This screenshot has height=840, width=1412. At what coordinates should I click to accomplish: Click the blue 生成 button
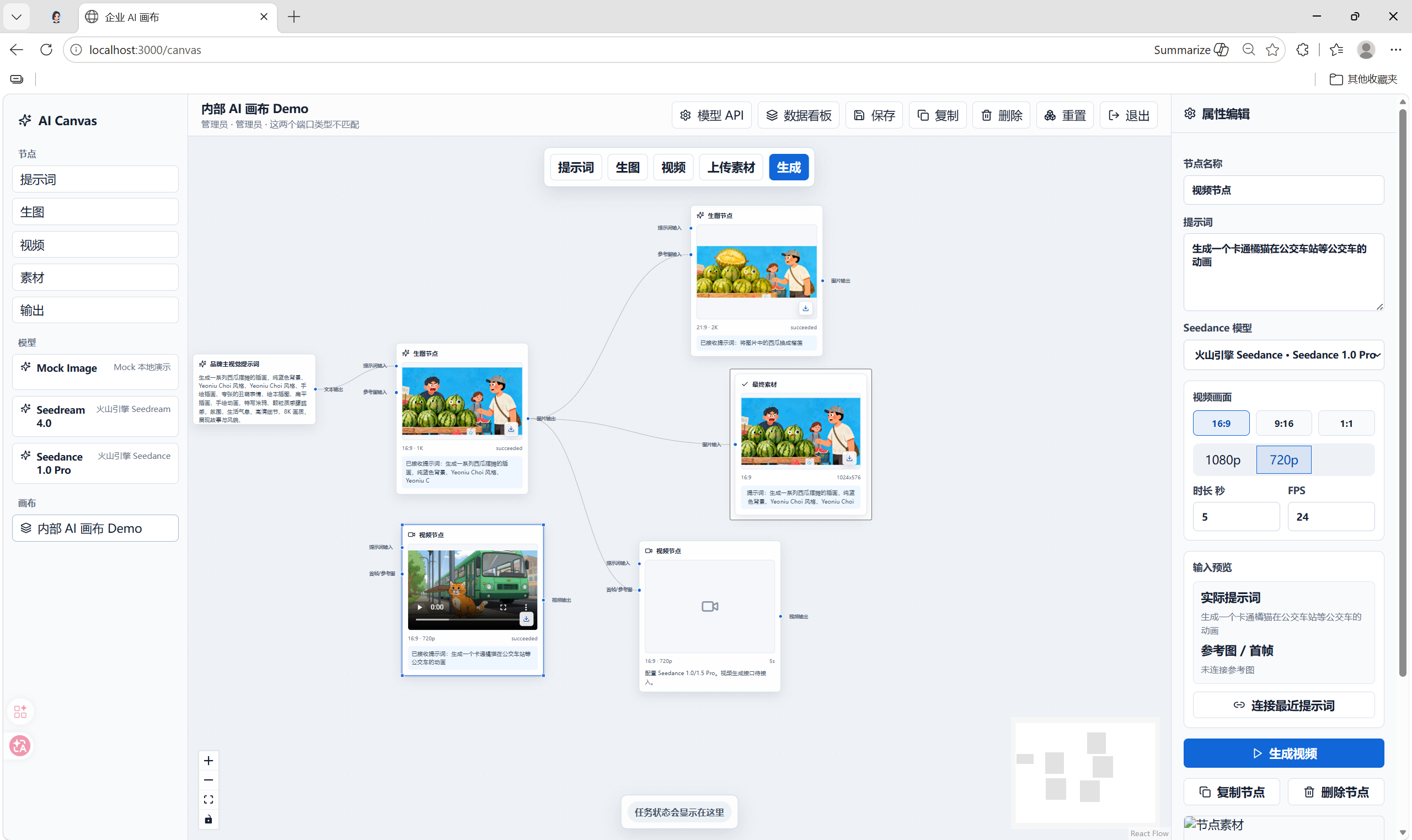(x=788, y=167)
